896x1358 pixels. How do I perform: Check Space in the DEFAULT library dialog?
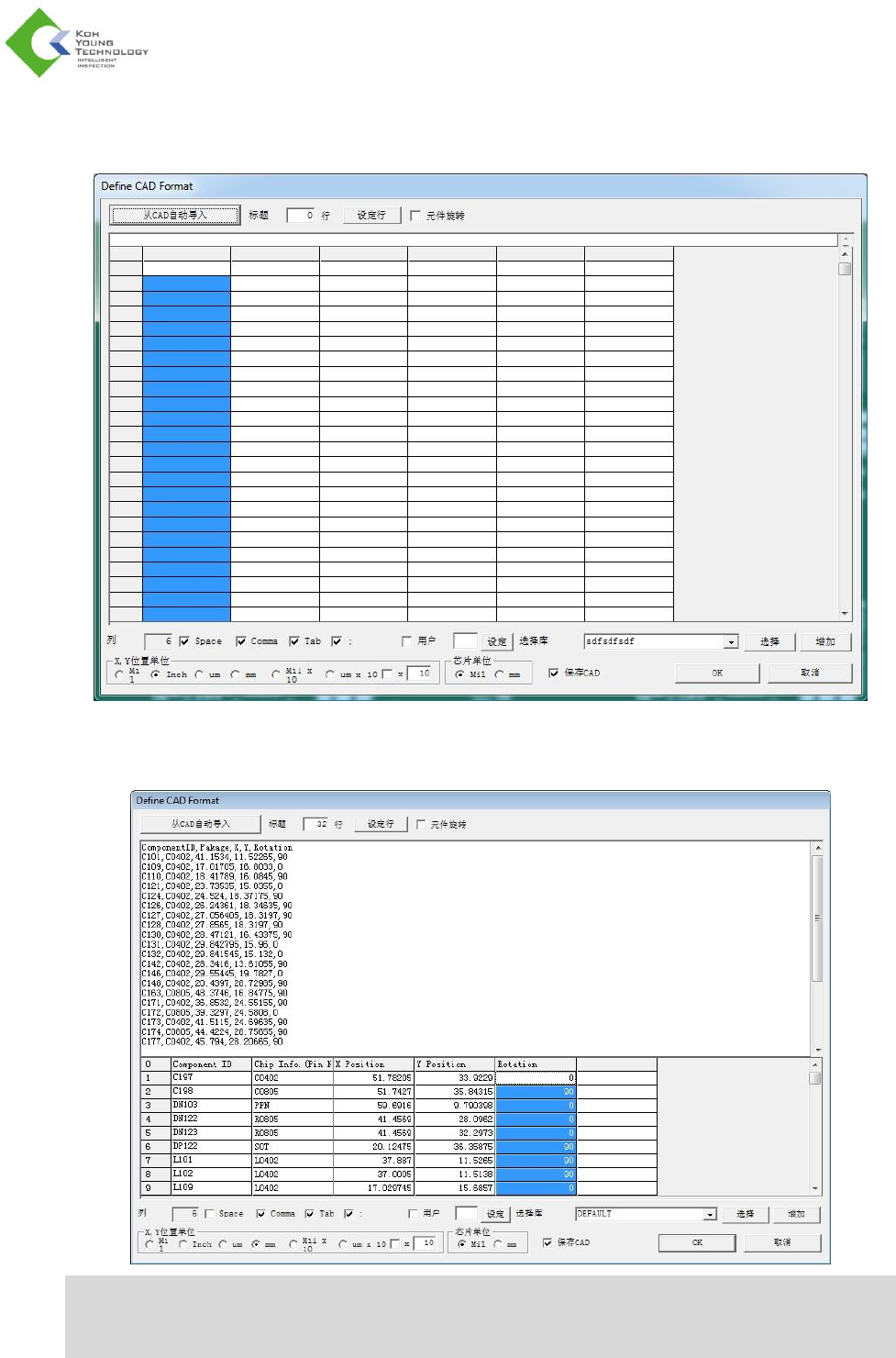pos(210,1214)
